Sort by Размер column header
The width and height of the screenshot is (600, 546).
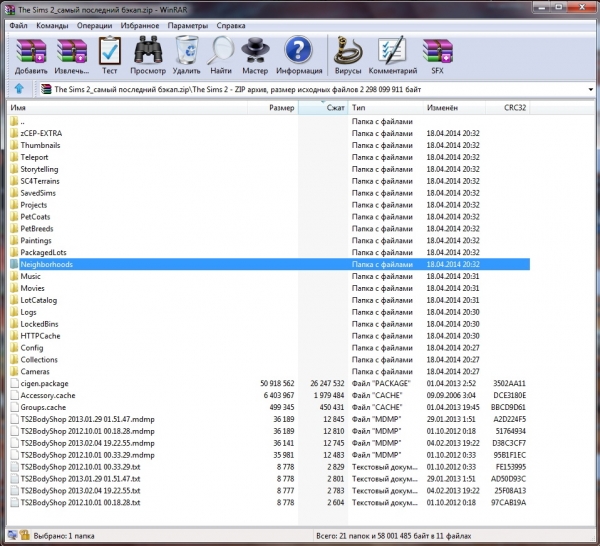272,108
